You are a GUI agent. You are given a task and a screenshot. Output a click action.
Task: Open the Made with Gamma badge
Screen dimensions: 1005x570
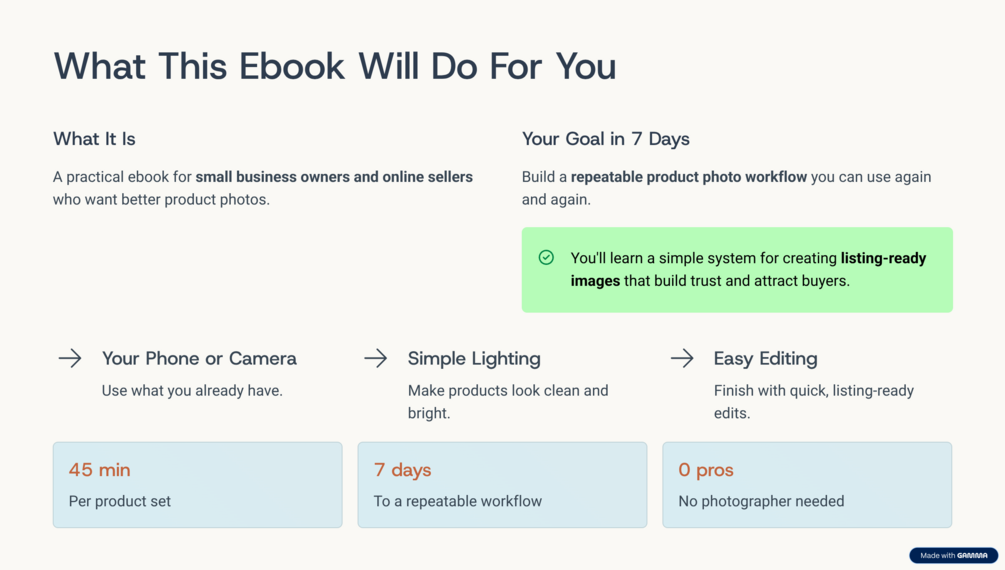pos(953,555)
